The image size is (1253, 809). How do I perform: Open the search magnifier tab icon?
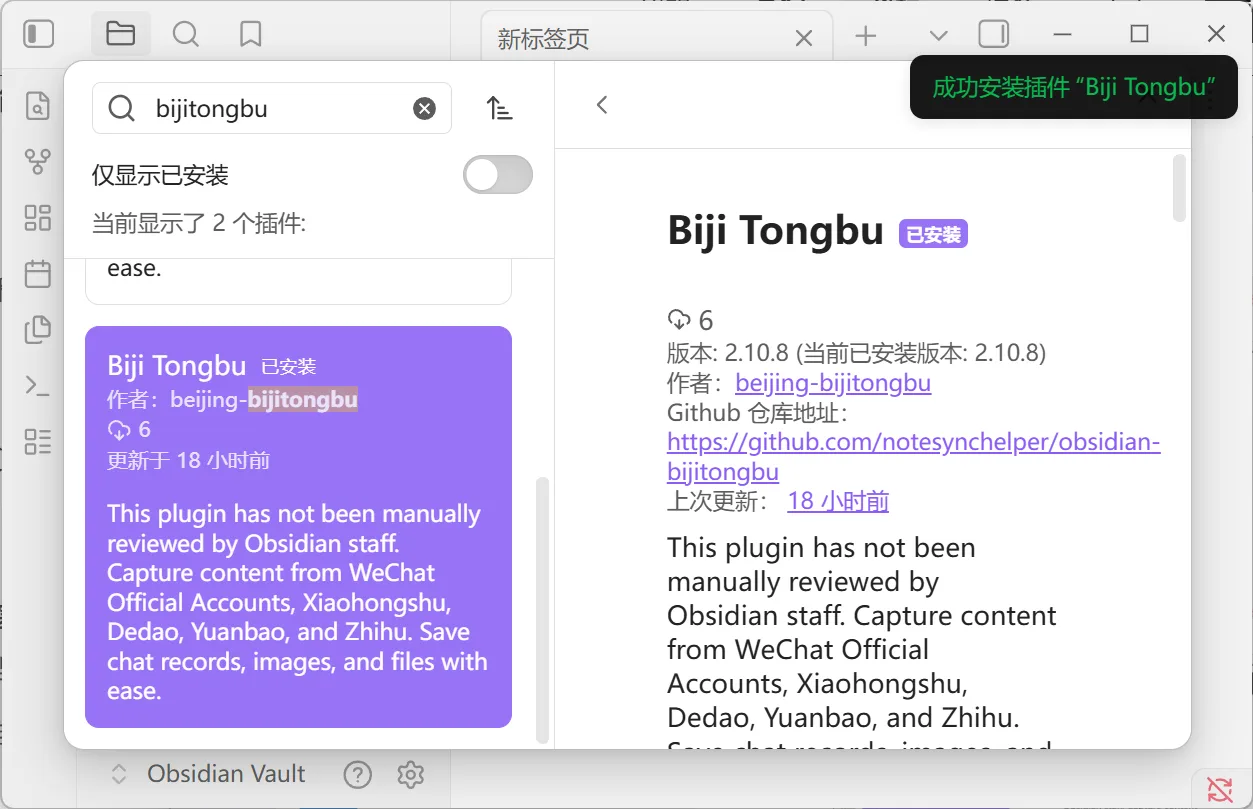click(185, 34)
